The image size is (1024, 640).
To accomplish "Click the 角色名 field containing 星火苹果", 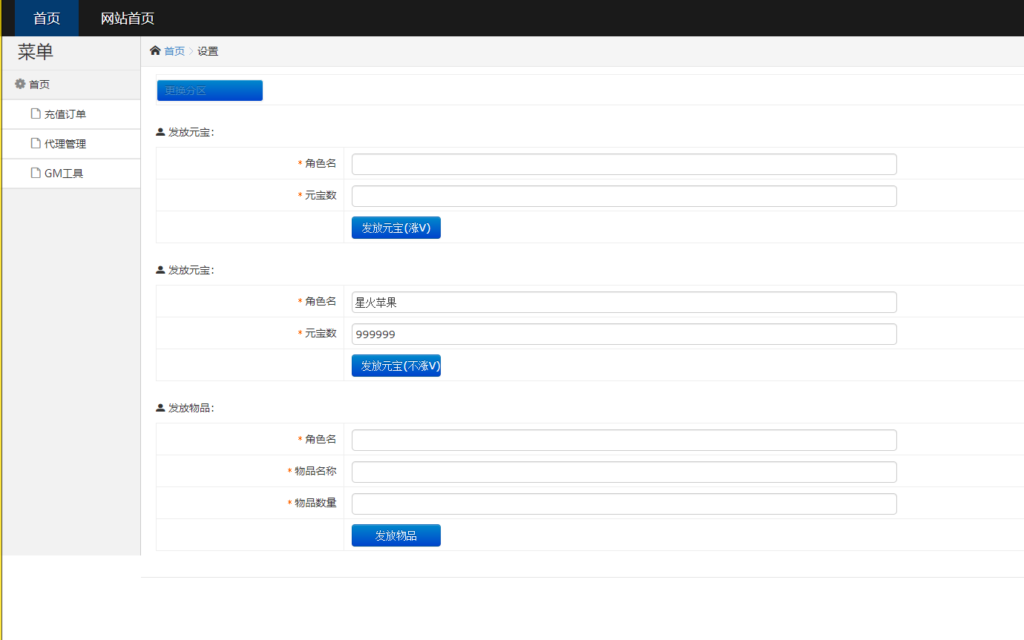I will point(624,302).
